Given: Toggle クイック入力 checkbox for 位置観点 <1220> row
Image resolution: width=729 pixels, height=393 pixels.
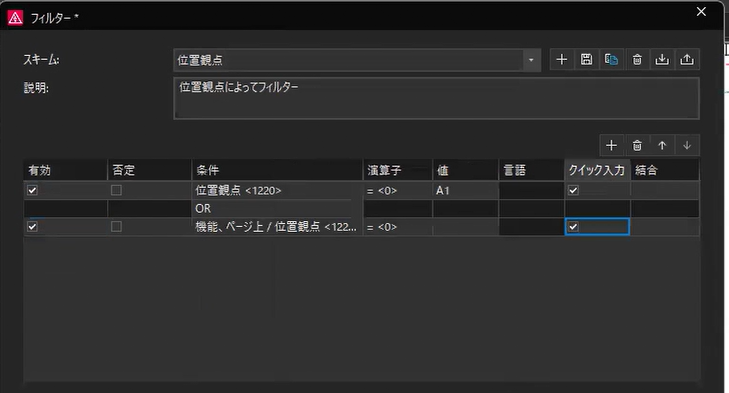Looking at the screenshot, I should point(573,190).
